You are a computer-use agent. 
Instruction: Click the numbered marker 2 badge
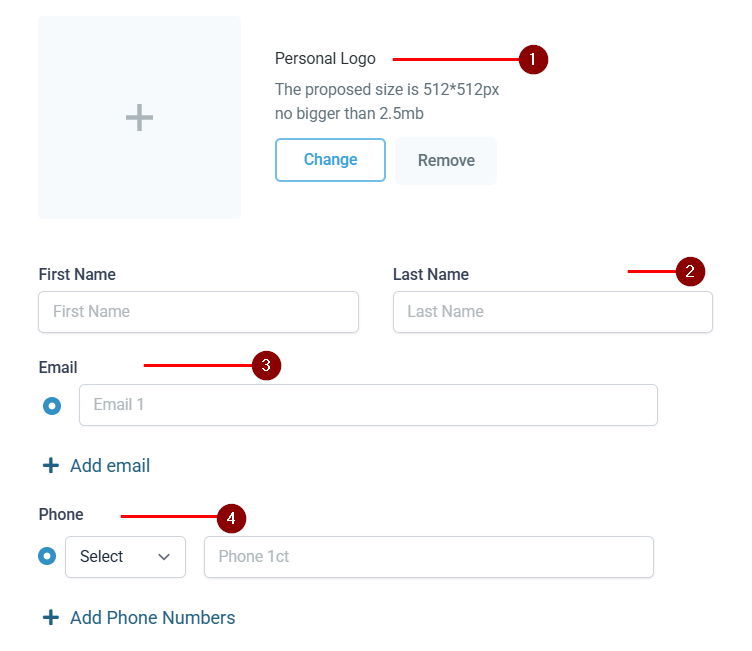[x=690, y=271]
